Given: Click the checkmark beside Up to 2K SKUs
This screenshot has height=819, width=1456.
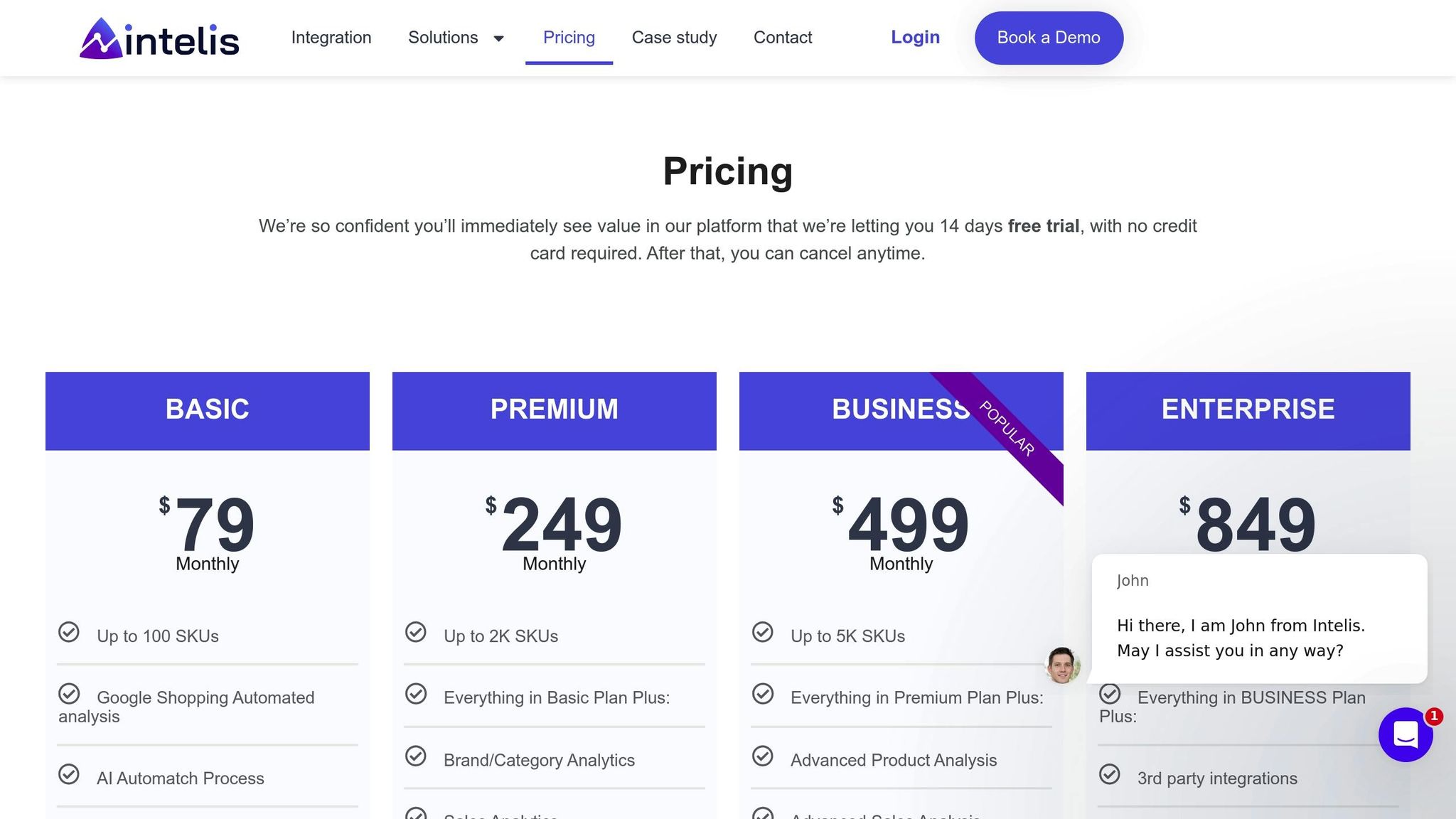Looking at the screenshot, I should (416, 632).
